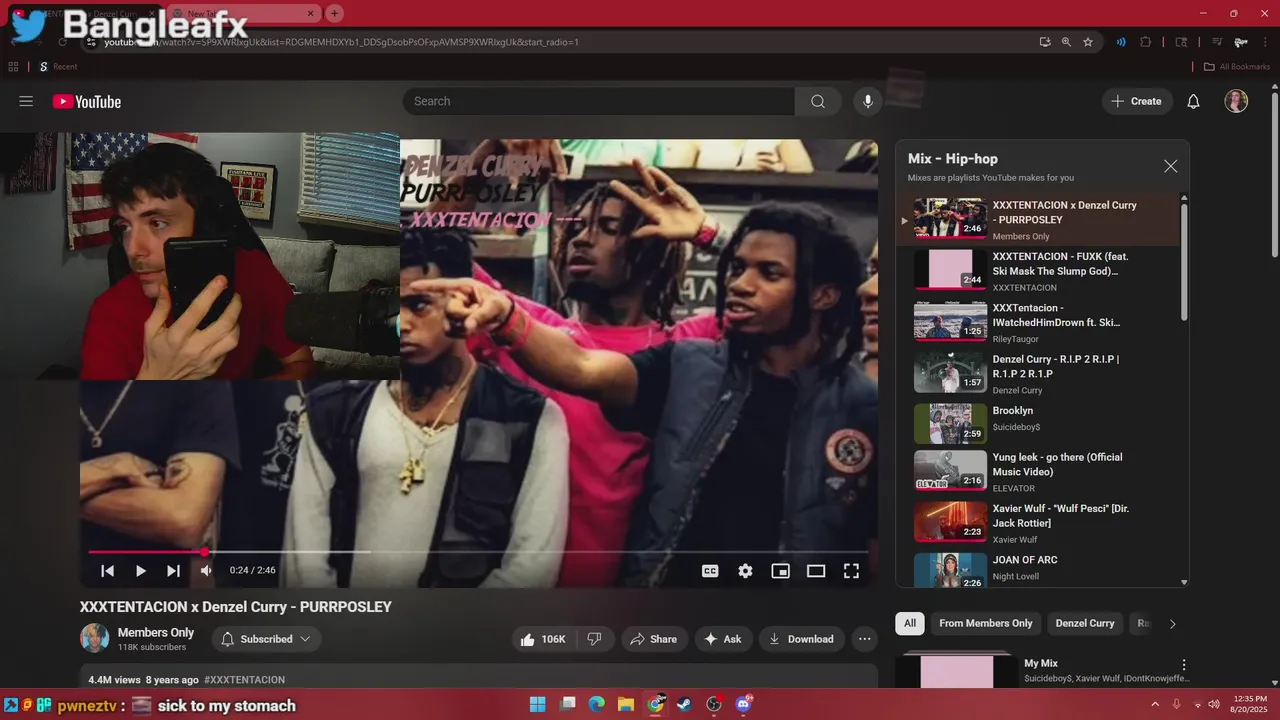The image size is (1280, 720).
Task: Open player settings gear
Action: 745,570
